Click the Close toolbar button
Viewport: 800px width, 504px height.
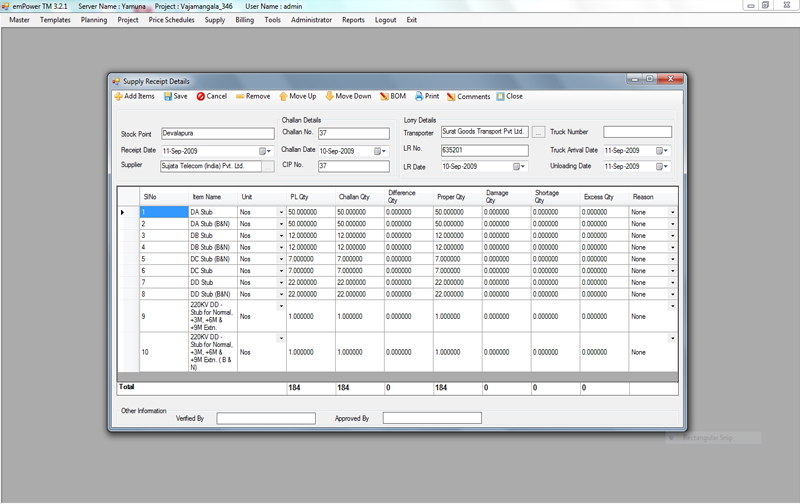pos(509,97)
